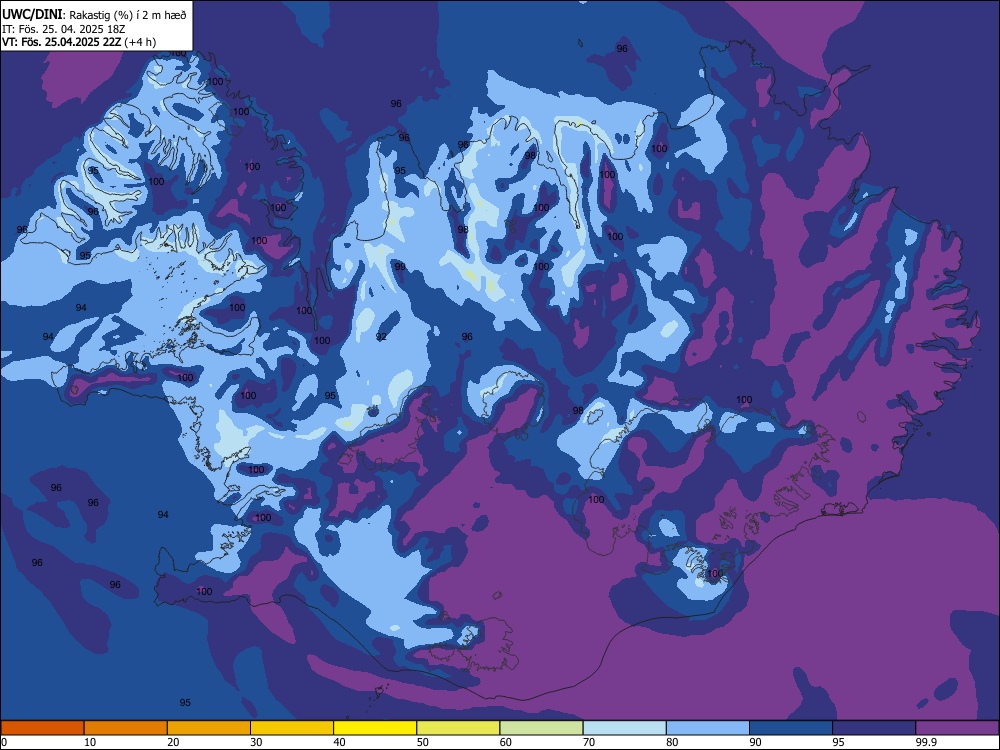Screen dimensions: 1000x750
Task: Click the bright yellow 40–50 legend swatch
Action: pos(375,728)
